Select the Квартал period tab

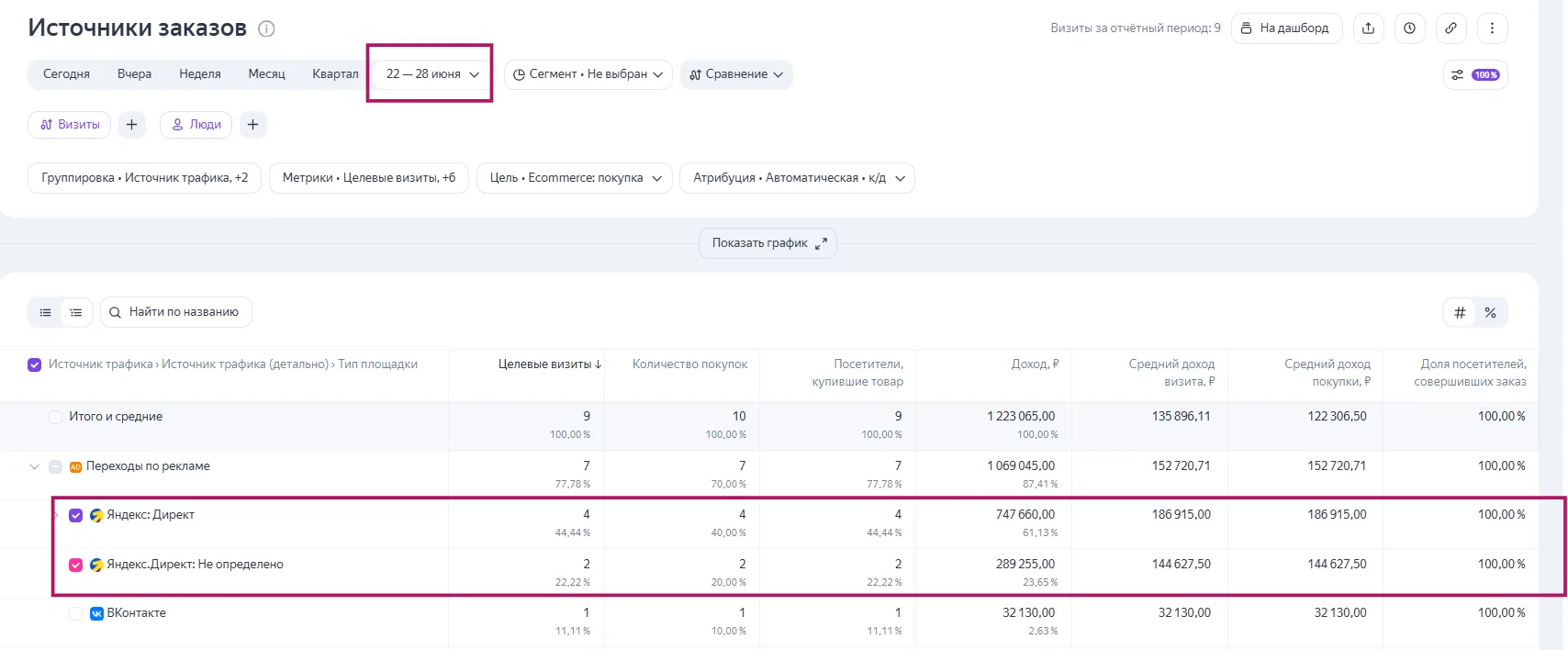click(x=335, y=74)
